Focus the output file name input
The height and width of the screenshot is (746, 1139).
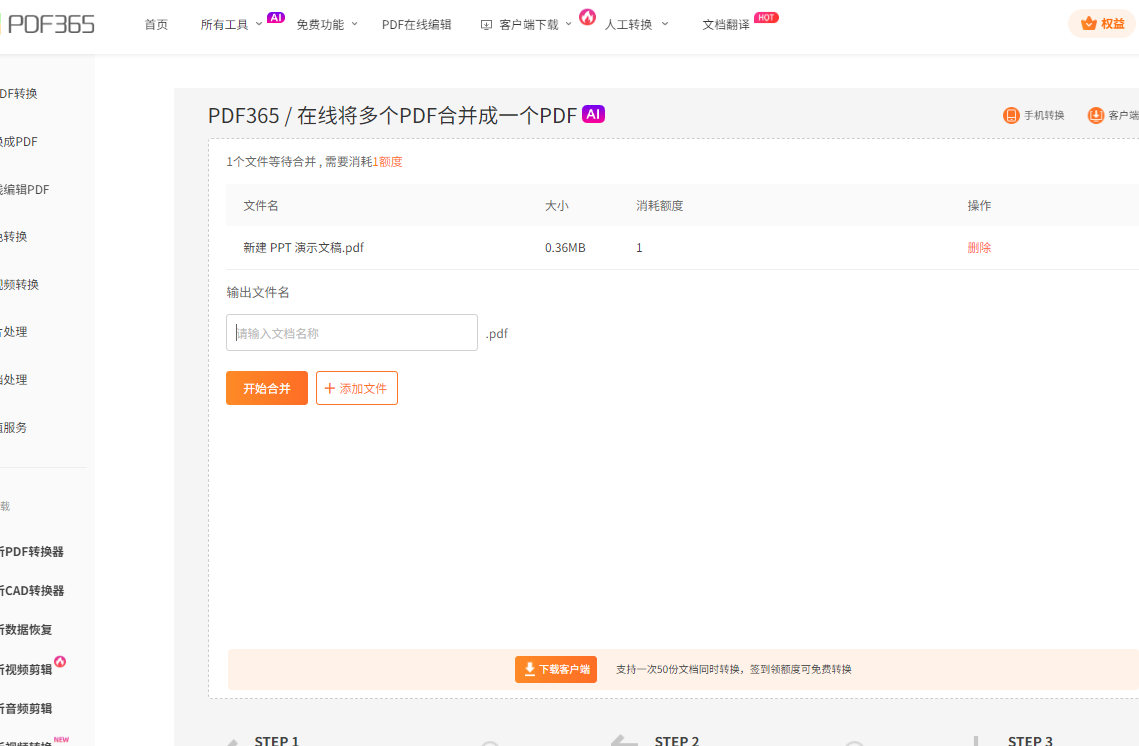pos(352,333)
